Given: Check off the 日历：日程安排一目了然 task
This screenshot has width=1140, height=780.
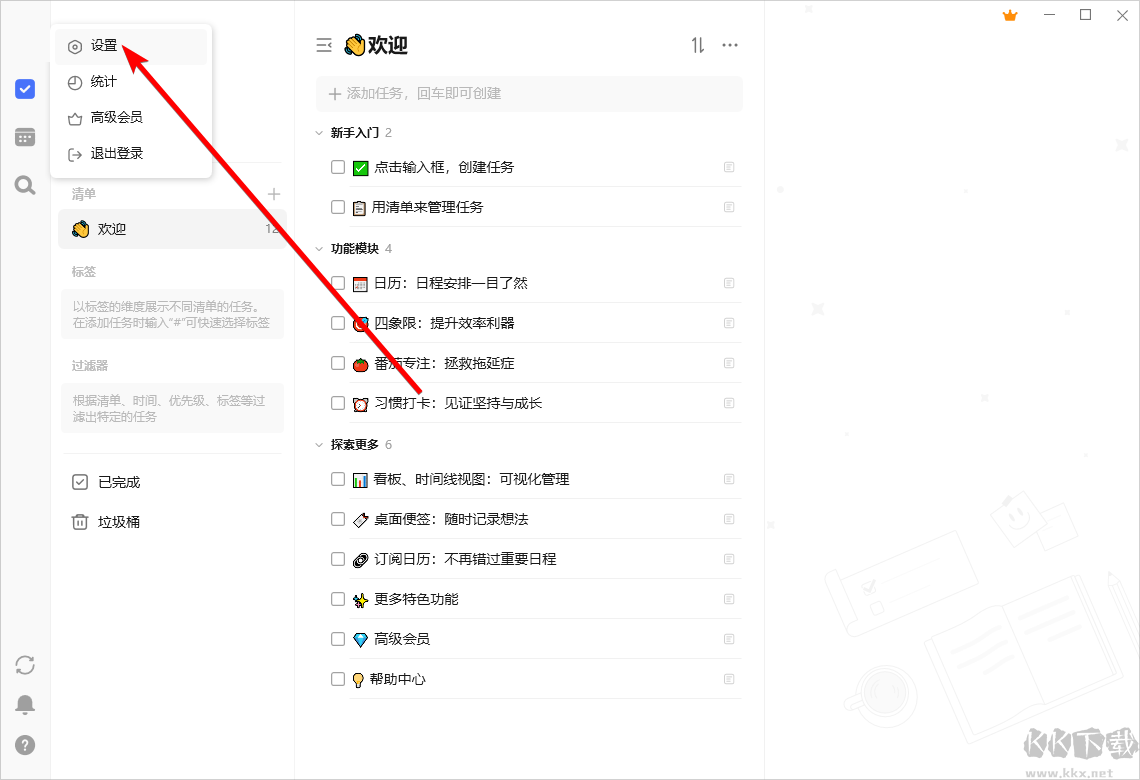Looking at the screenshot, I should [x=337, y=283].
